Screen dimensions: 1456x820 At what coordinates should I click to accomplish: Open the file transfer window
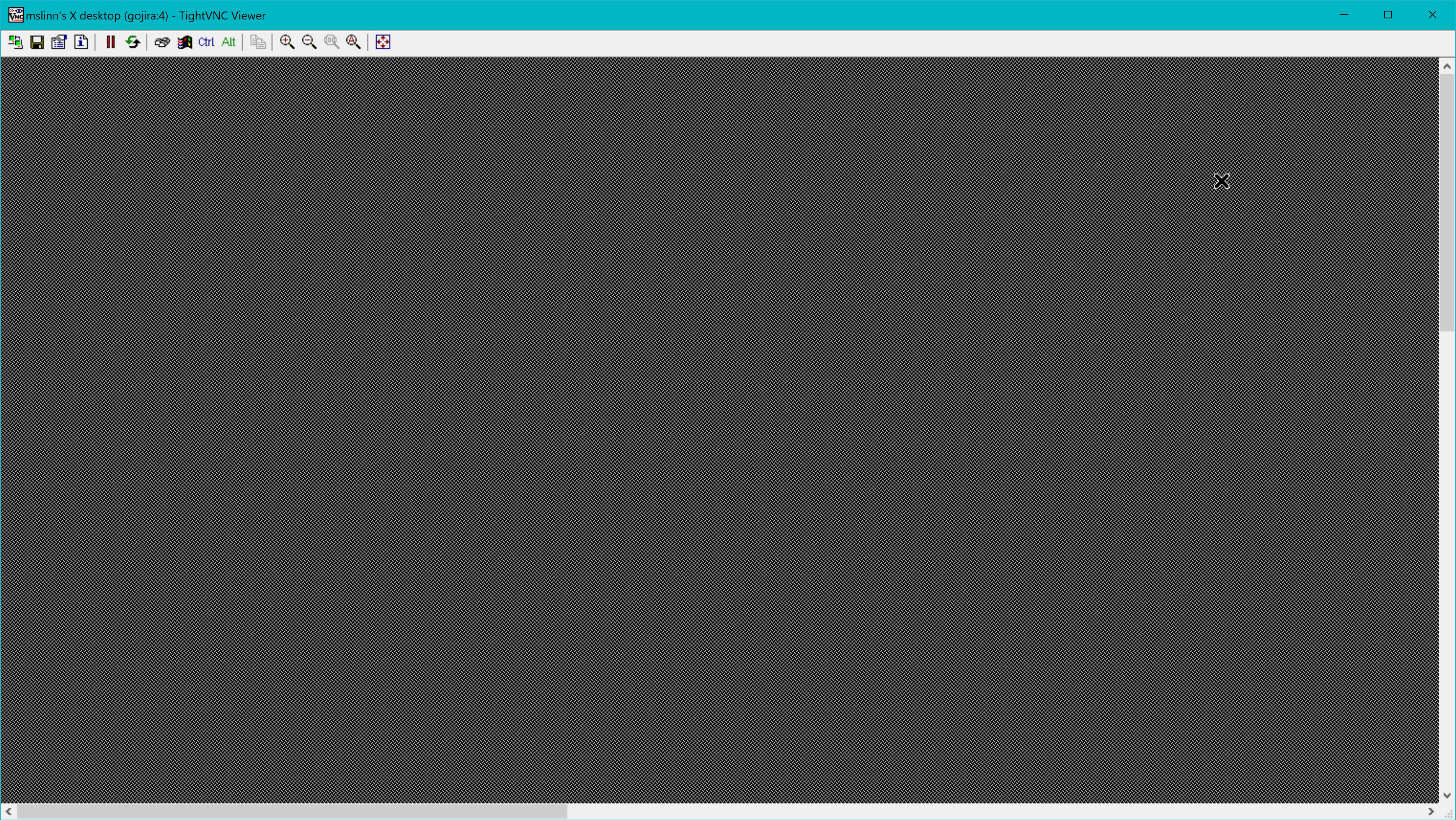pos(258,42)
